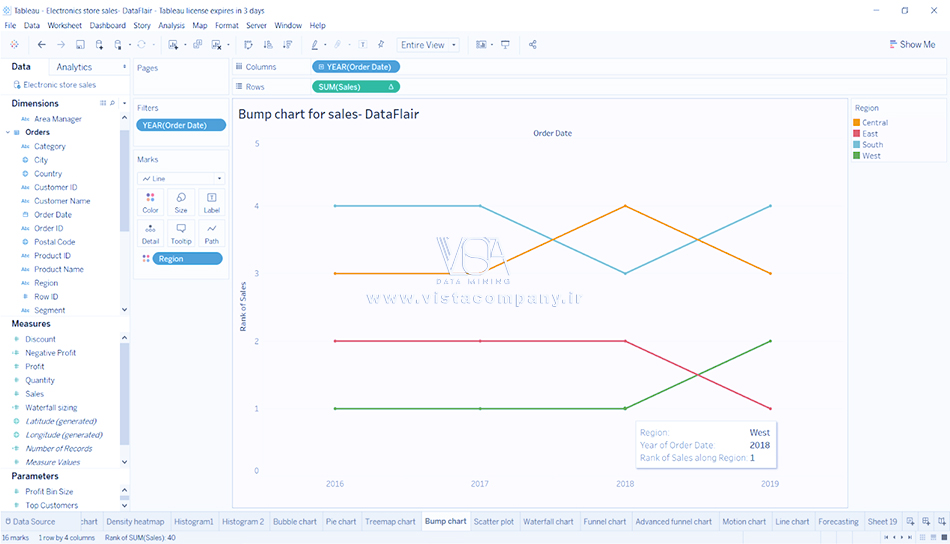Select the Electronic store sales data source
Screen dimensions: 950x544
[x=59, y=85]
